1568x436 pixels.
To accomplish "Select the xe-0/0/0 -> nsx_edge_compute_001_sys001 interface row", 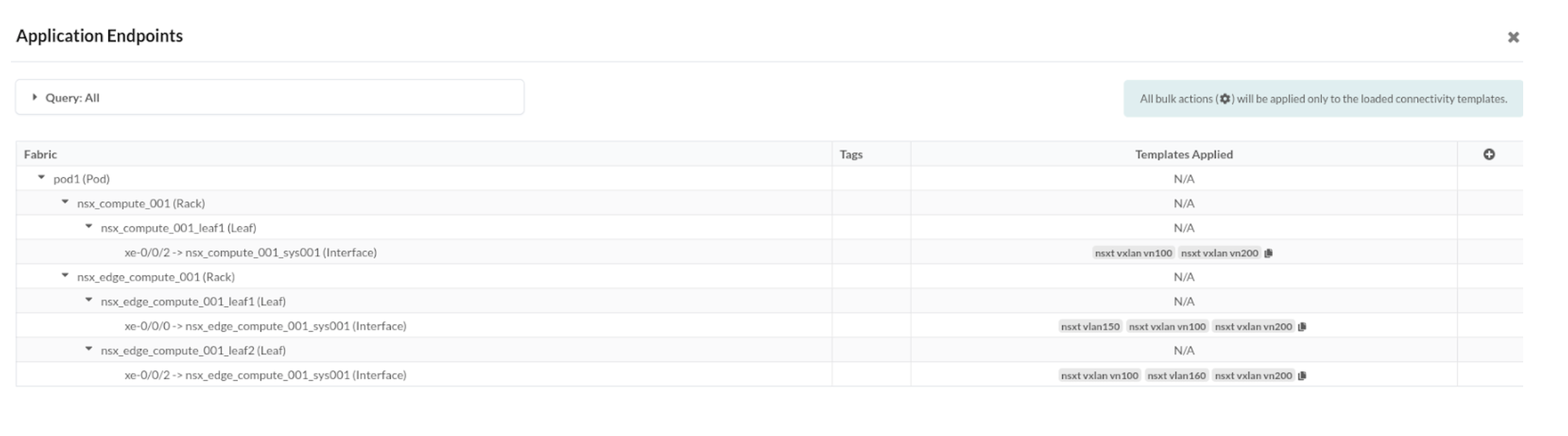I will tap(265, 326).
